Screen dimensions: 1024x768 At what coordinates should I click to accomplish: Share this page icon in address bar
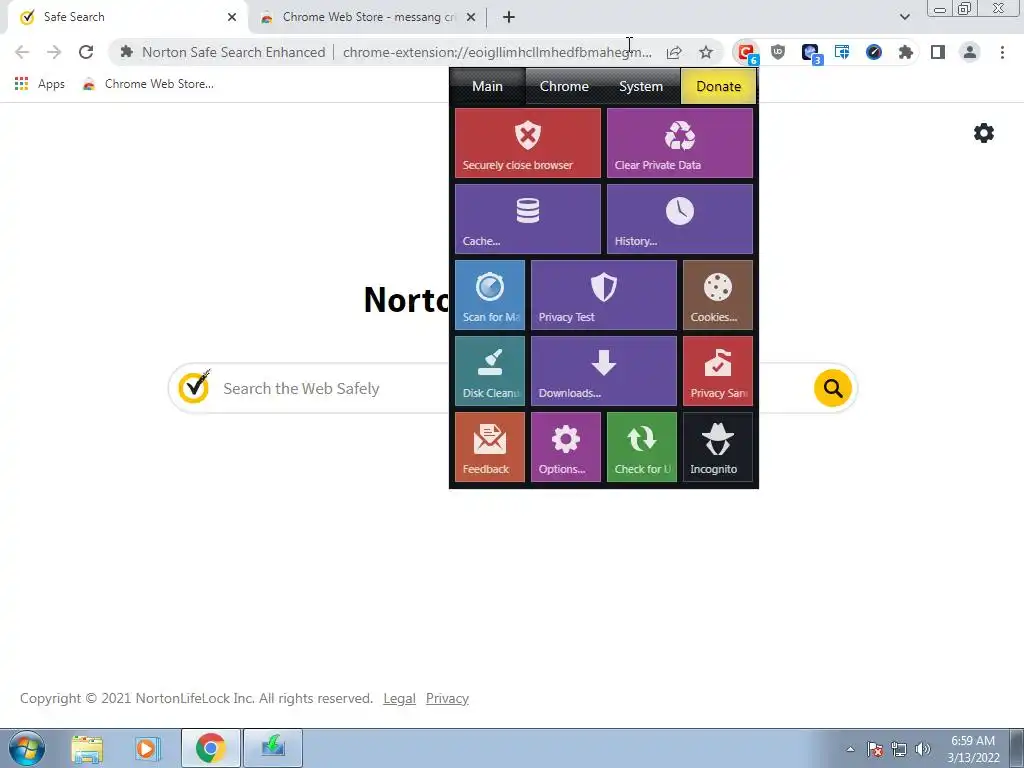[674, 52]
